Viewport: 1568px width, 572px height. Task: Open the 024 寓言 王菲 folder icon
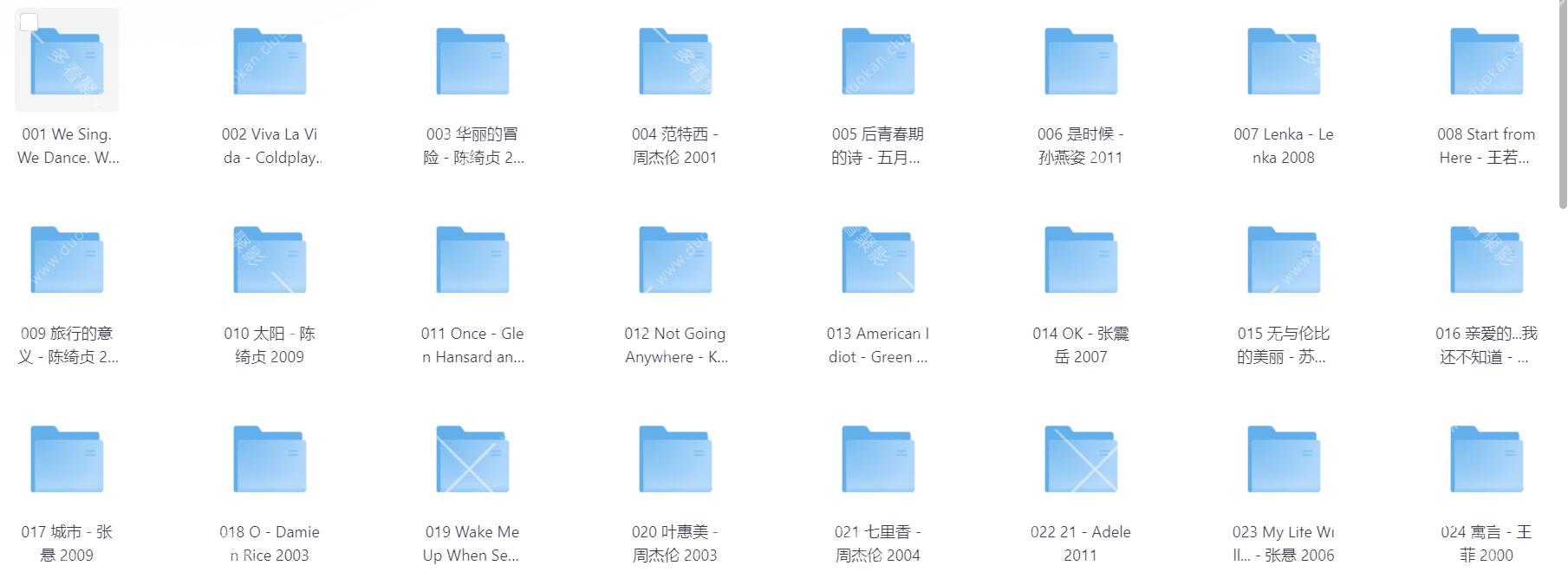tap(1487, 459)
